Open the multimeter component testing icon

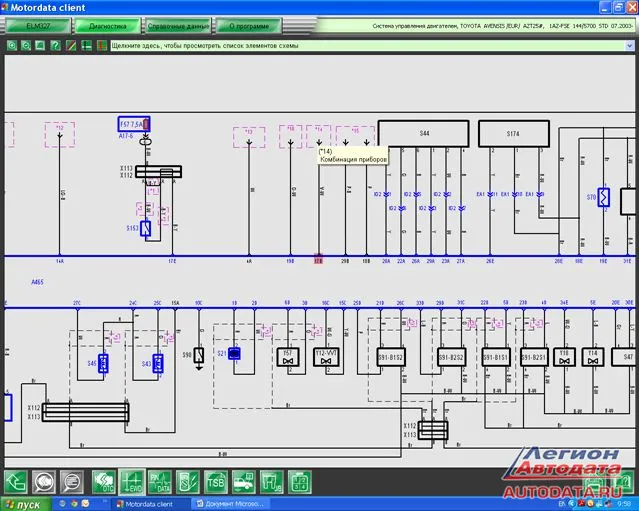pyautogui.click(x=188, y=482)
